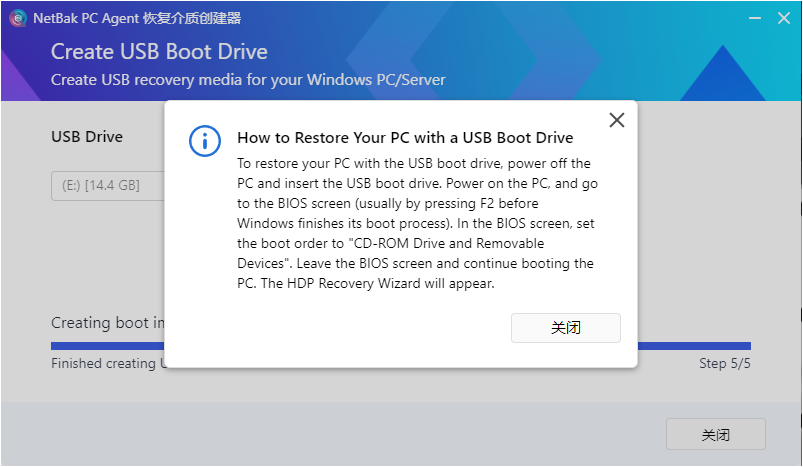Viewport: 803px width, 467px height.
Task: Click the 'USB Drive' label
Action: point(87,137)
